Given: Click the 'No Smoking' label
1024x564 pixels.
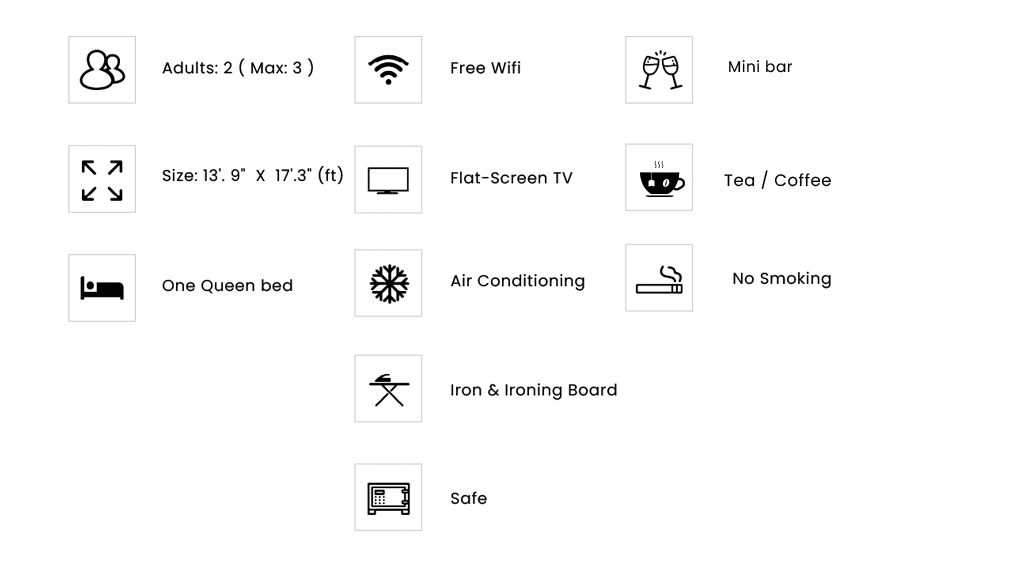Looking at the screenshot, I should [x=781, y=279].
